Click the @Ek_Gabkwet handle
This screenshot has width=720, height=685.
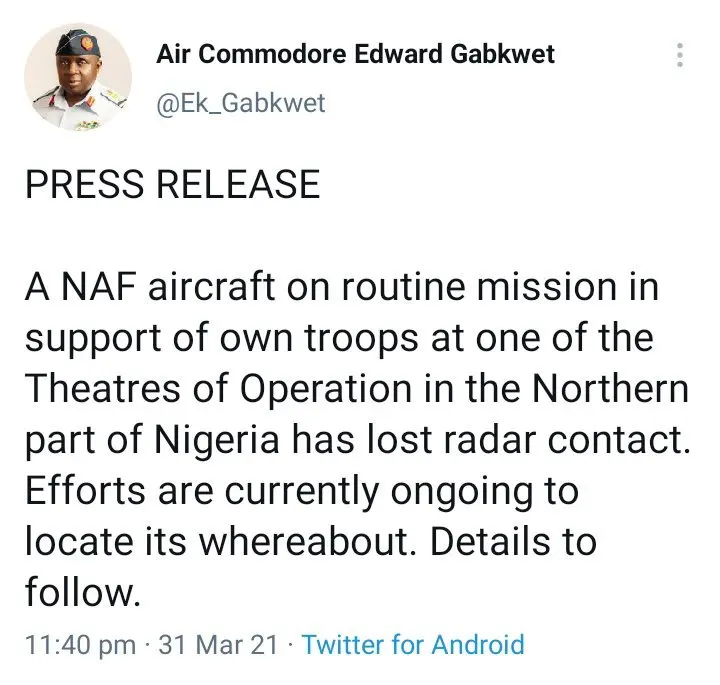click(241, 103)
